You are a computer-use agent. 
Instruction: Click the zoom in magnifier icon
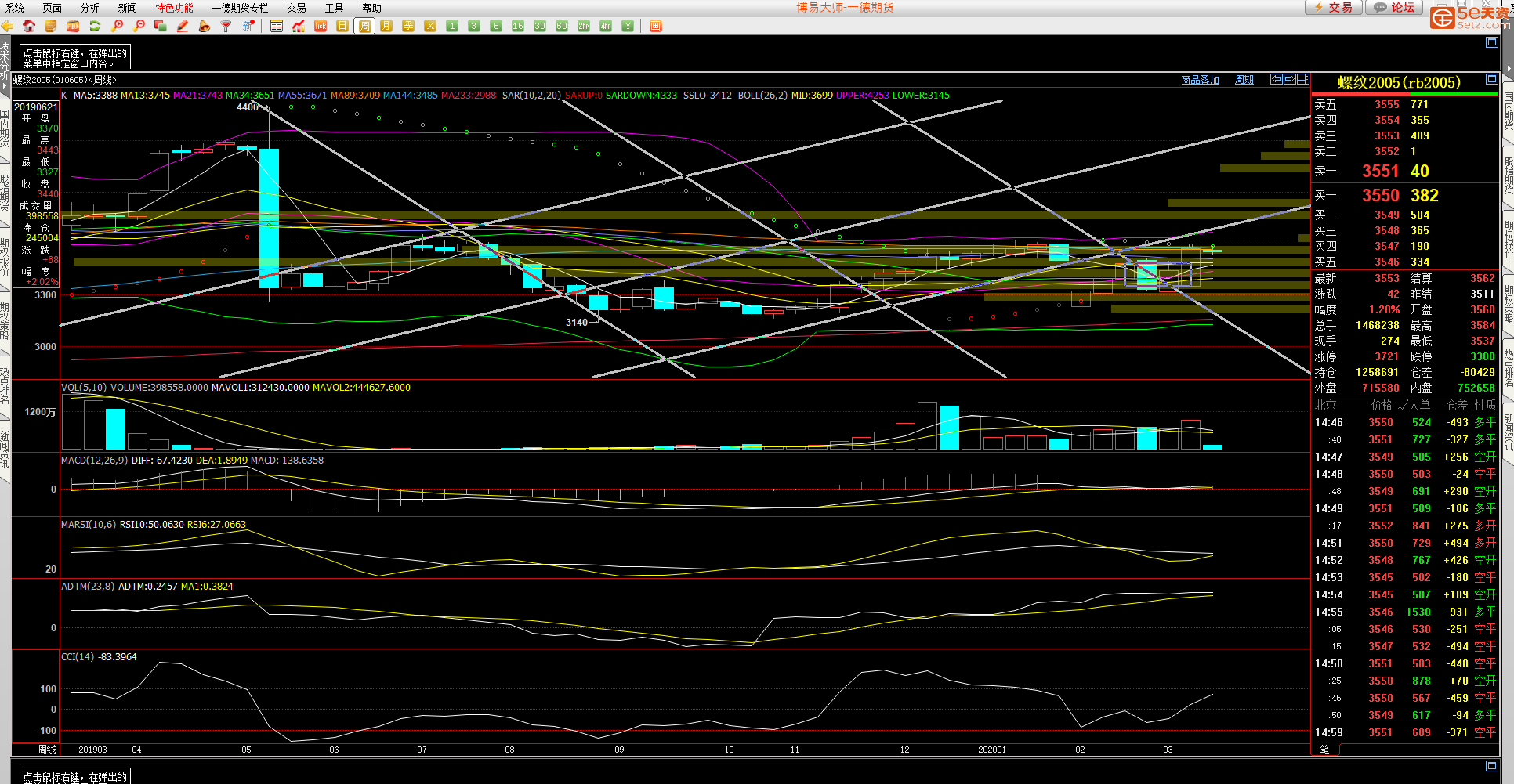click(117, 26)
